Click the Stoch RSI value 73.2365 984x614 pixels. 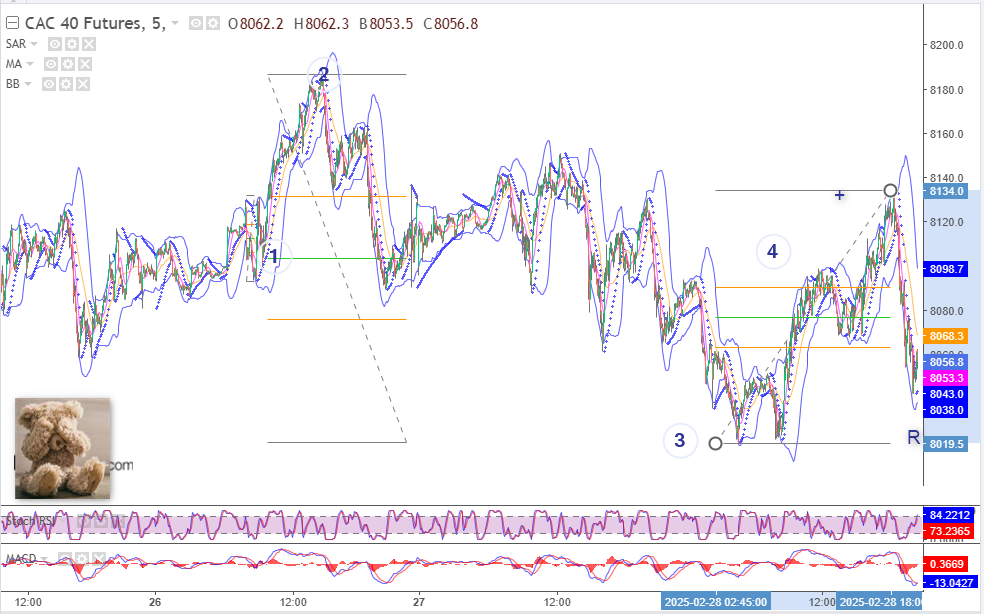point(949,531)
